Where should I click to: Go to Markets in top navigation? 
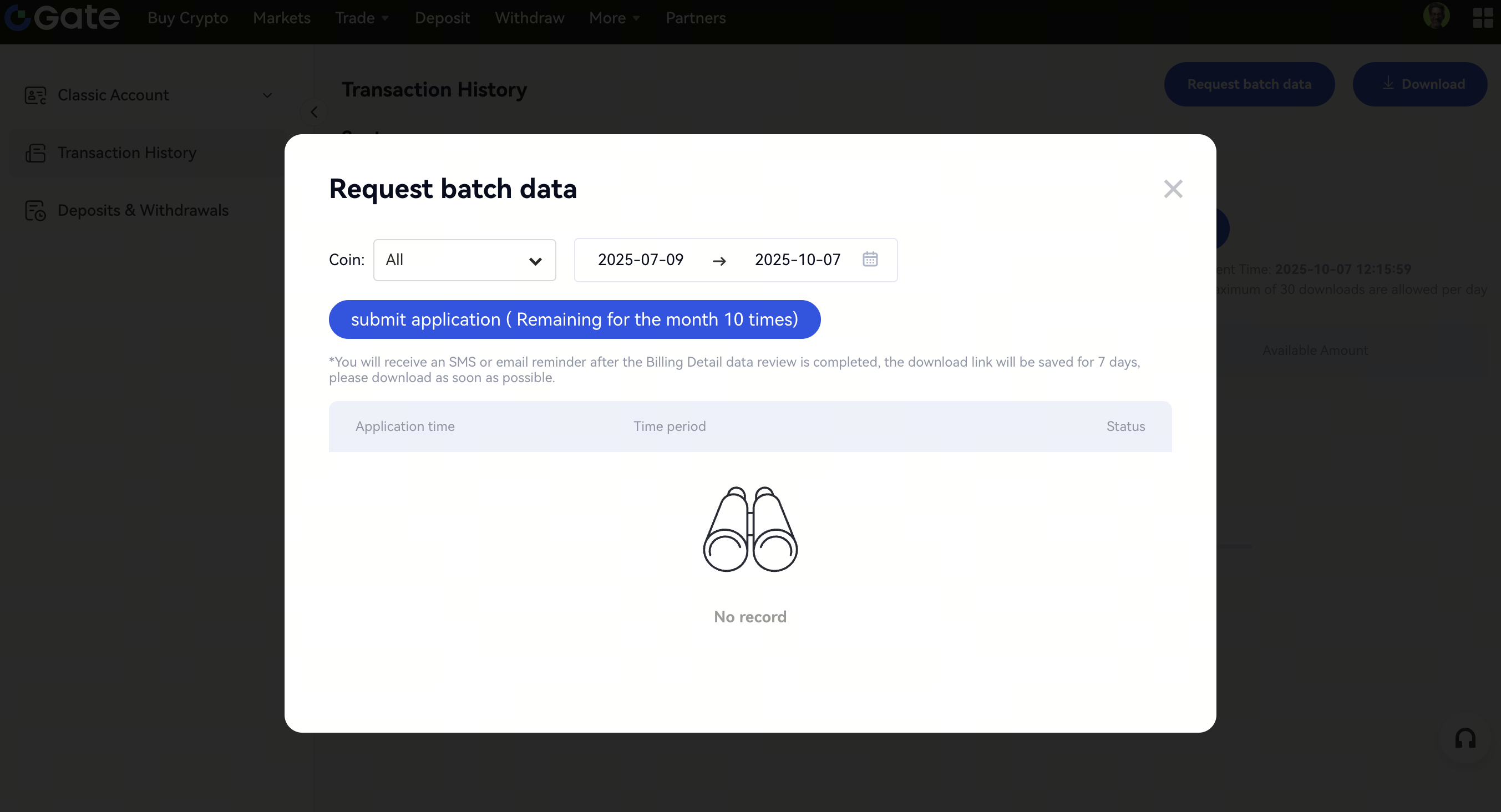point(281,18)
